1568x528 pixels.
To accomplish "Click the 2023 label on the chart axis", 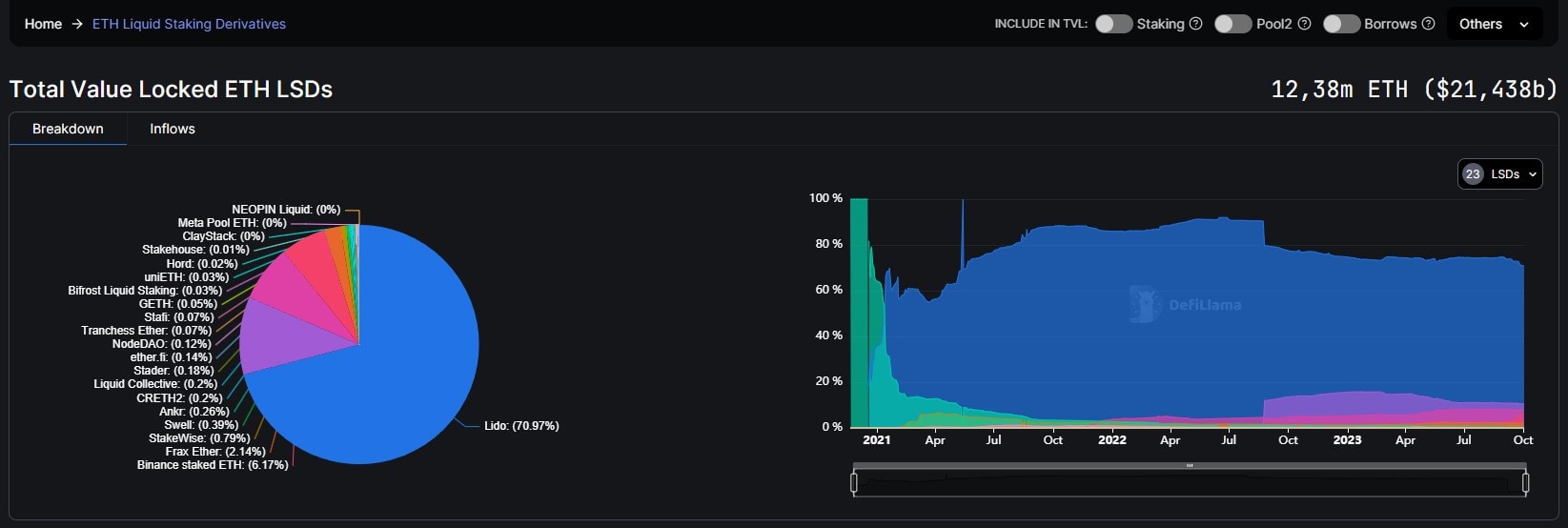I will point(1347,440).
